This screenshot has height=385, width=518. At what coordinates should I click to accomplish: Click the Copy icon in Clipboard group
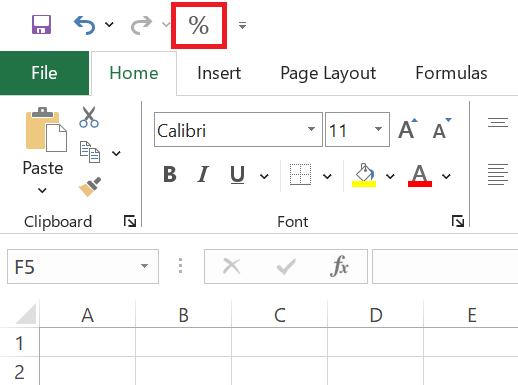[90, 152]
